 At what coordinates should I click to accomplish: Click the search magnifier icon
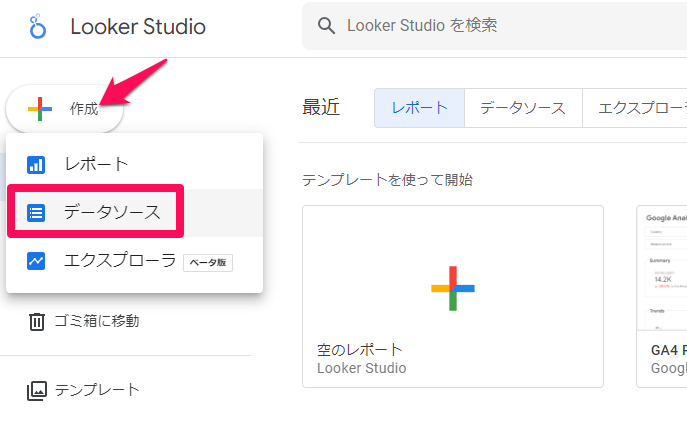(326, 26)
